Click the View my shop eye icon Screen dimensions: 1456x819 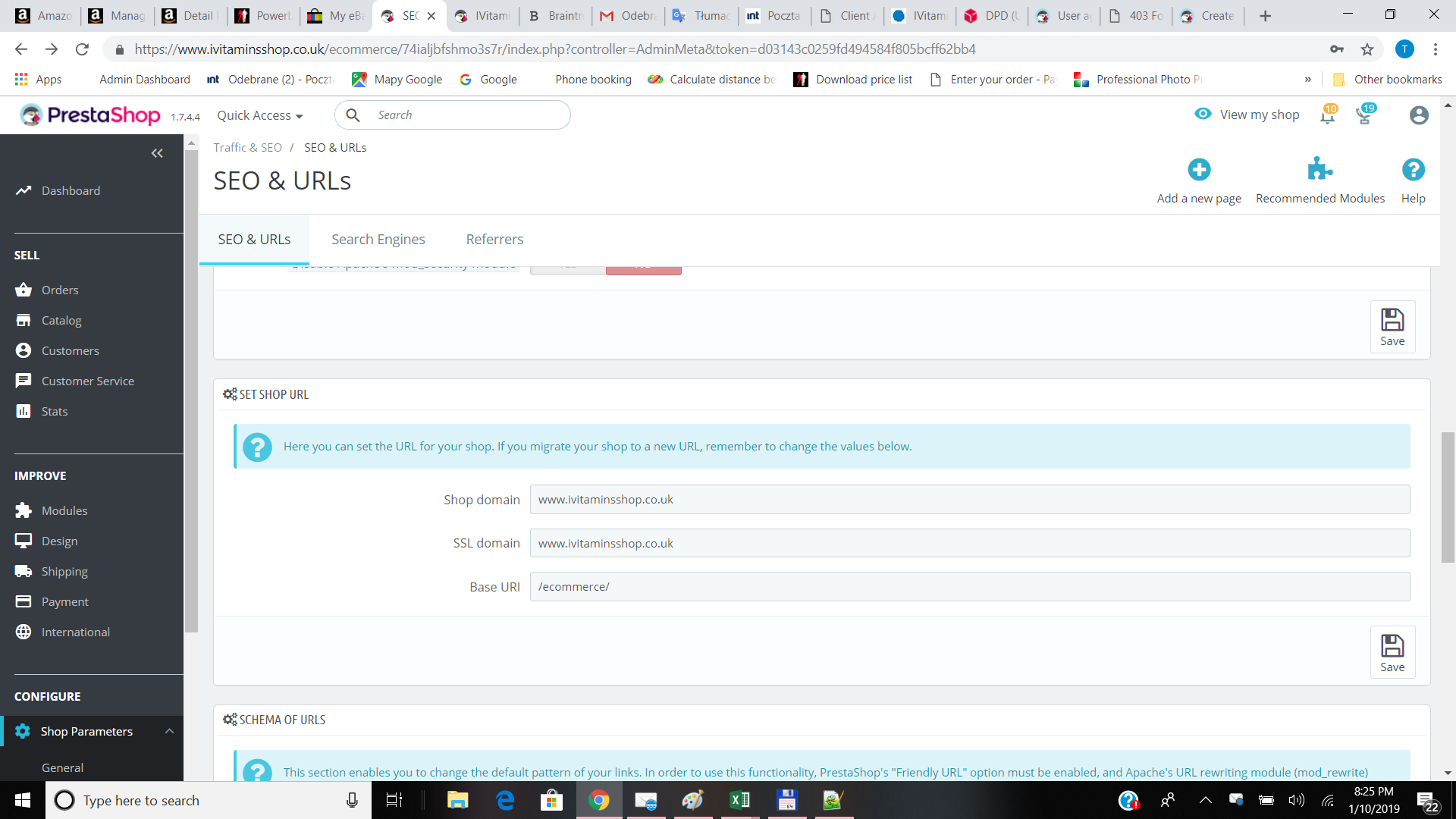[1203, 114]
